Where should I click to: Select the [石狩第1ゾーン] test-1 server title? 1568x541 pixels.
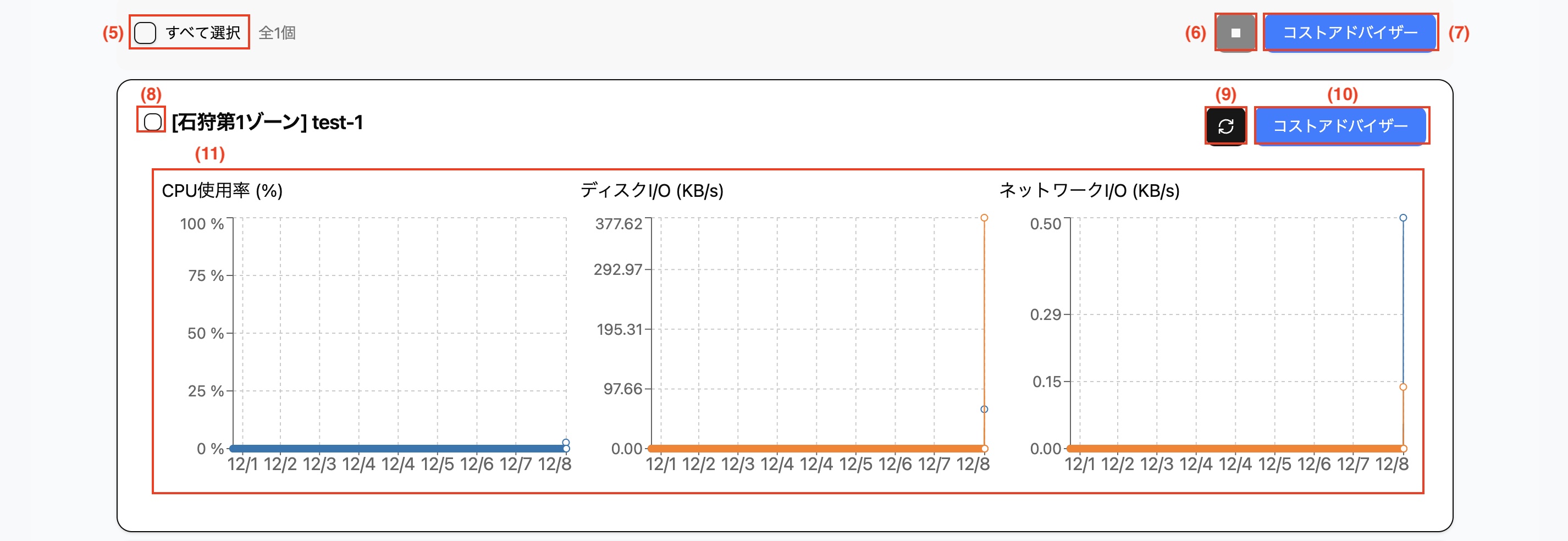267,122
